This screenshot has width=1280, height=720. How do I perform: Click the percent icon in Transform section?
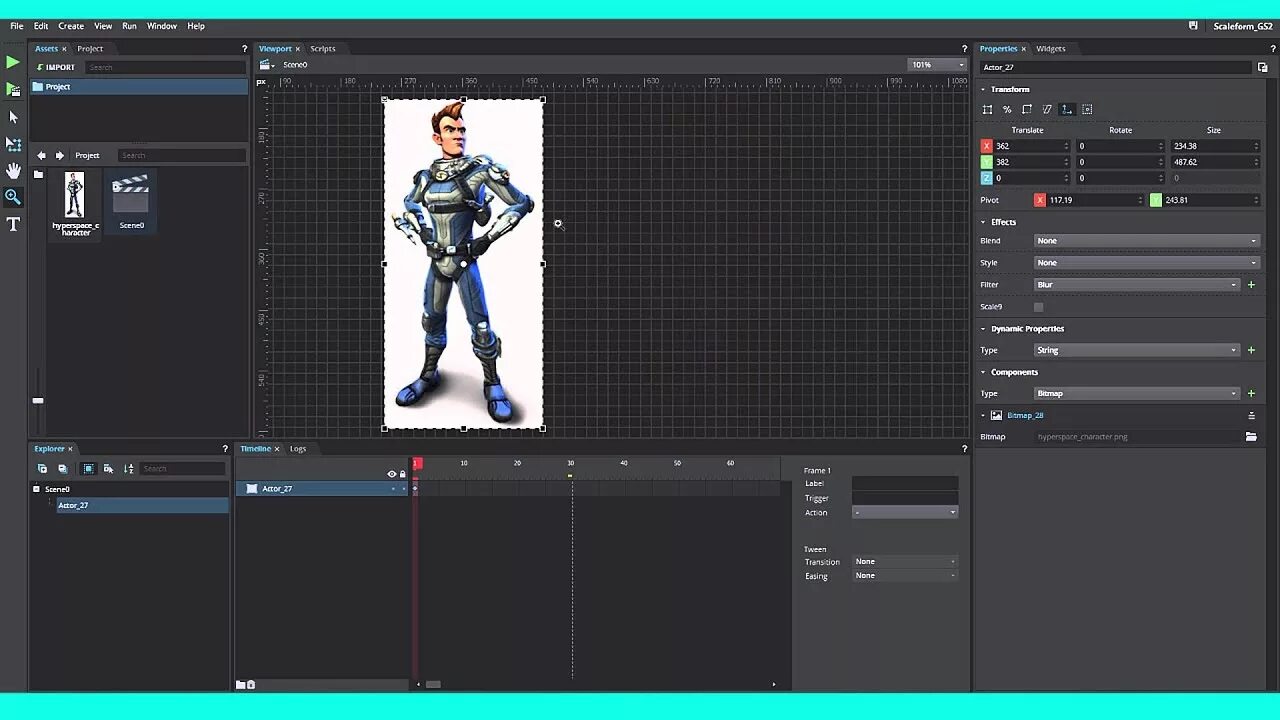[x=1007, y=110]
